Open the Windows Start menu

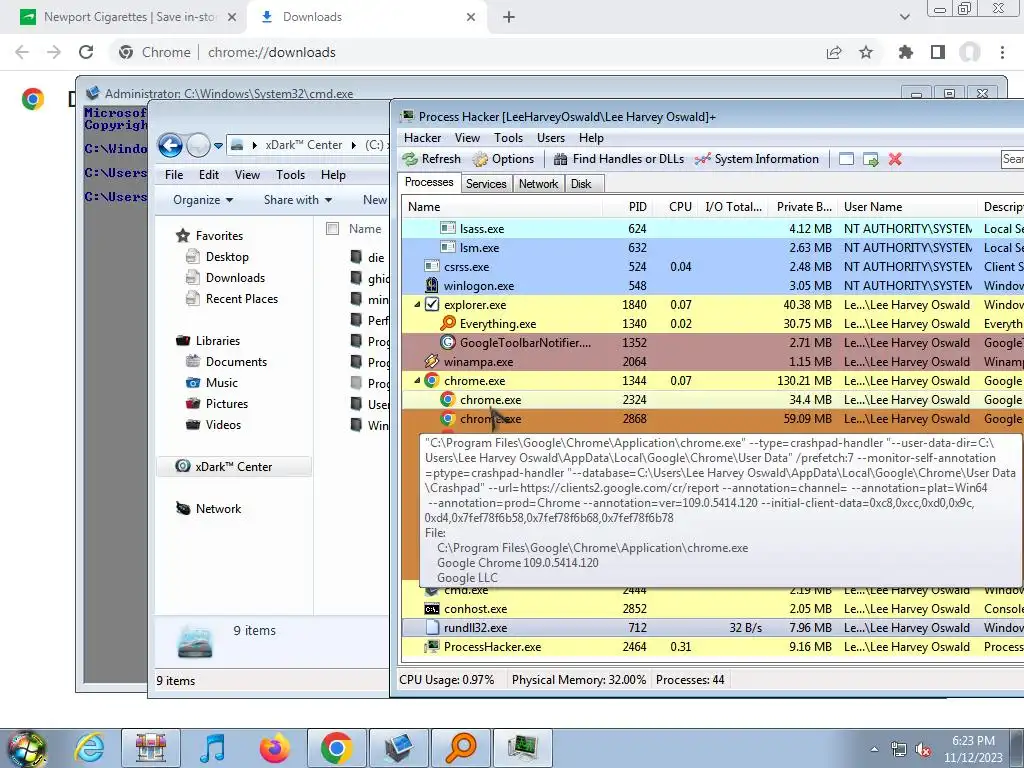coord(26,748)
